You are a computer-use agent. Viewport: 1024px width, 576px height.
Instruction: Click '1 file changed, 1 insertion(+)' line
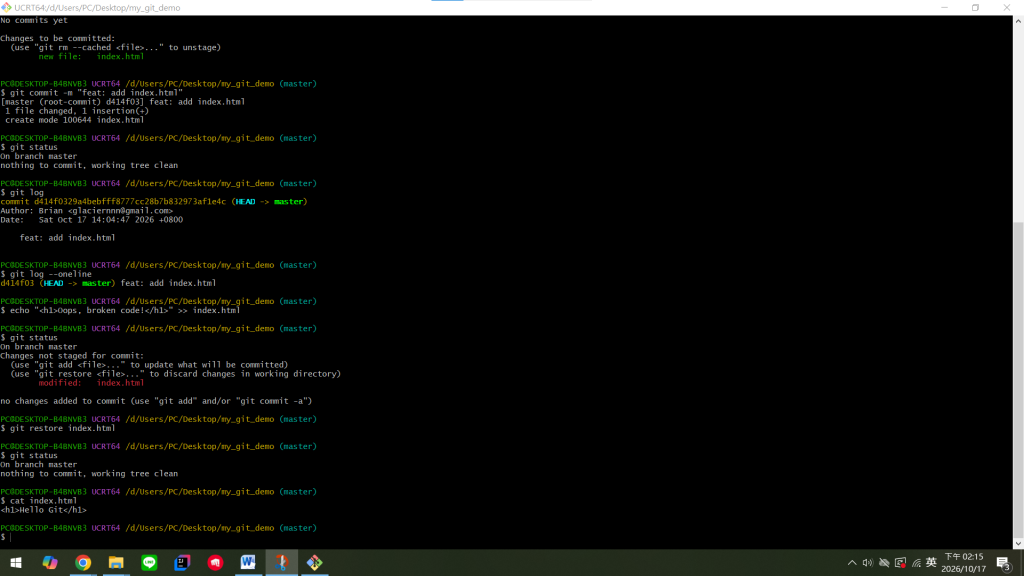[x=76, y=111]
